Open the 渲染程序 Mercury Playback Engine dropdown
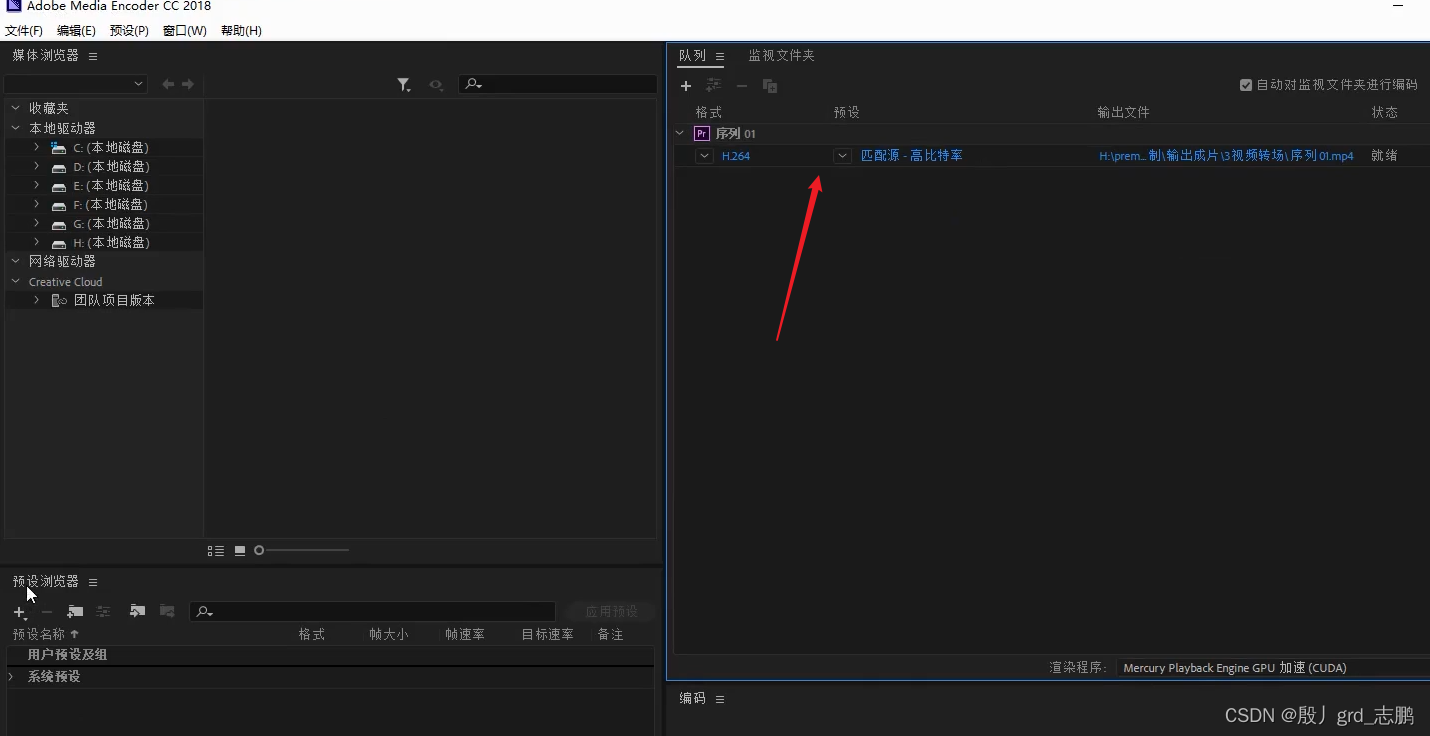The image size is (1430, 736). pyautogui.click(x=1273, y=668)
